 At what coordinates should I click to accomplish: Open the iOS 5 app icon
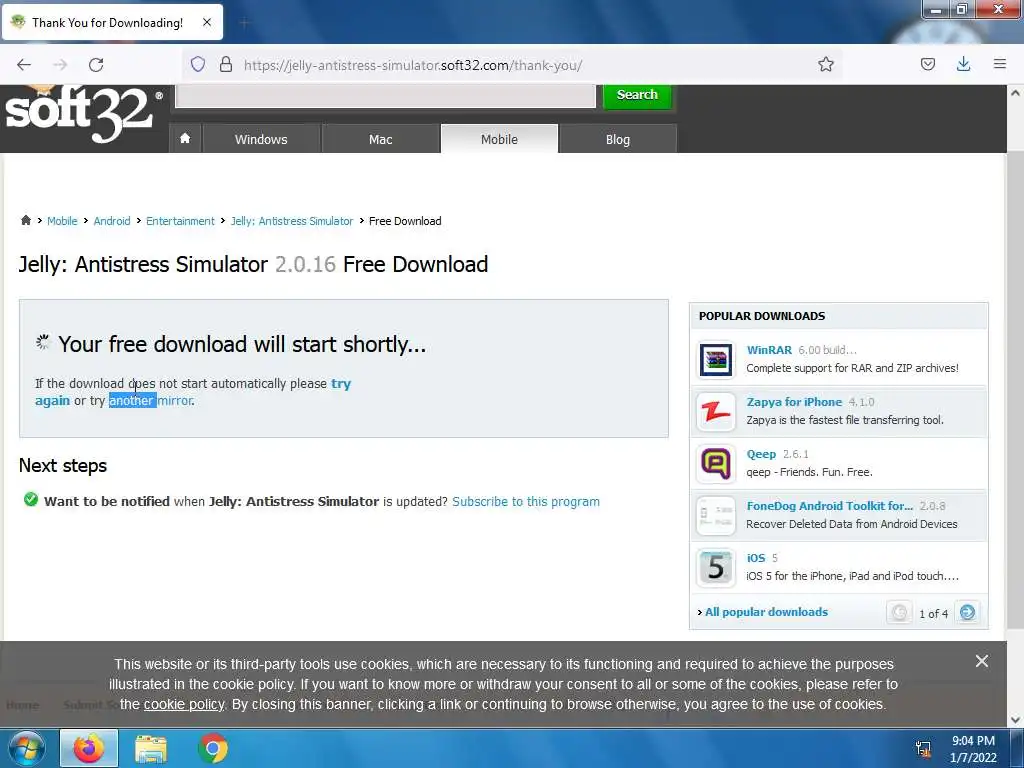pyautogui.click(x=716, y=568)
